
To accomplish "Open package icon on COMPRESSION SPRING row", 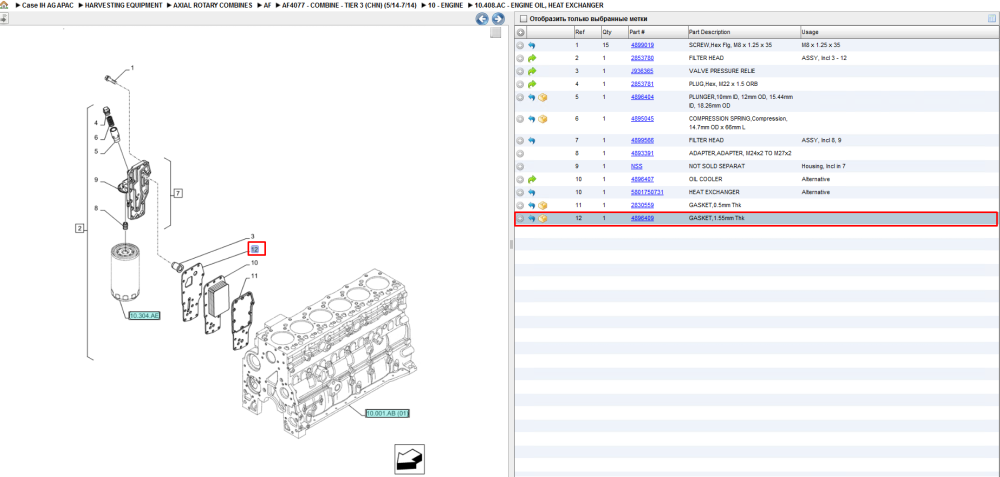I will point(543,119).
